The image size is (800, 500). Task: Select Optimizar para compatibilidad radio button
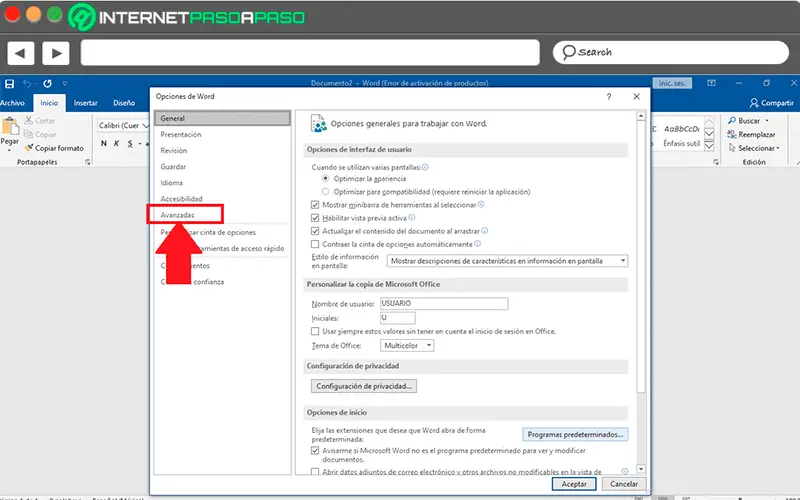click(326, 192)
